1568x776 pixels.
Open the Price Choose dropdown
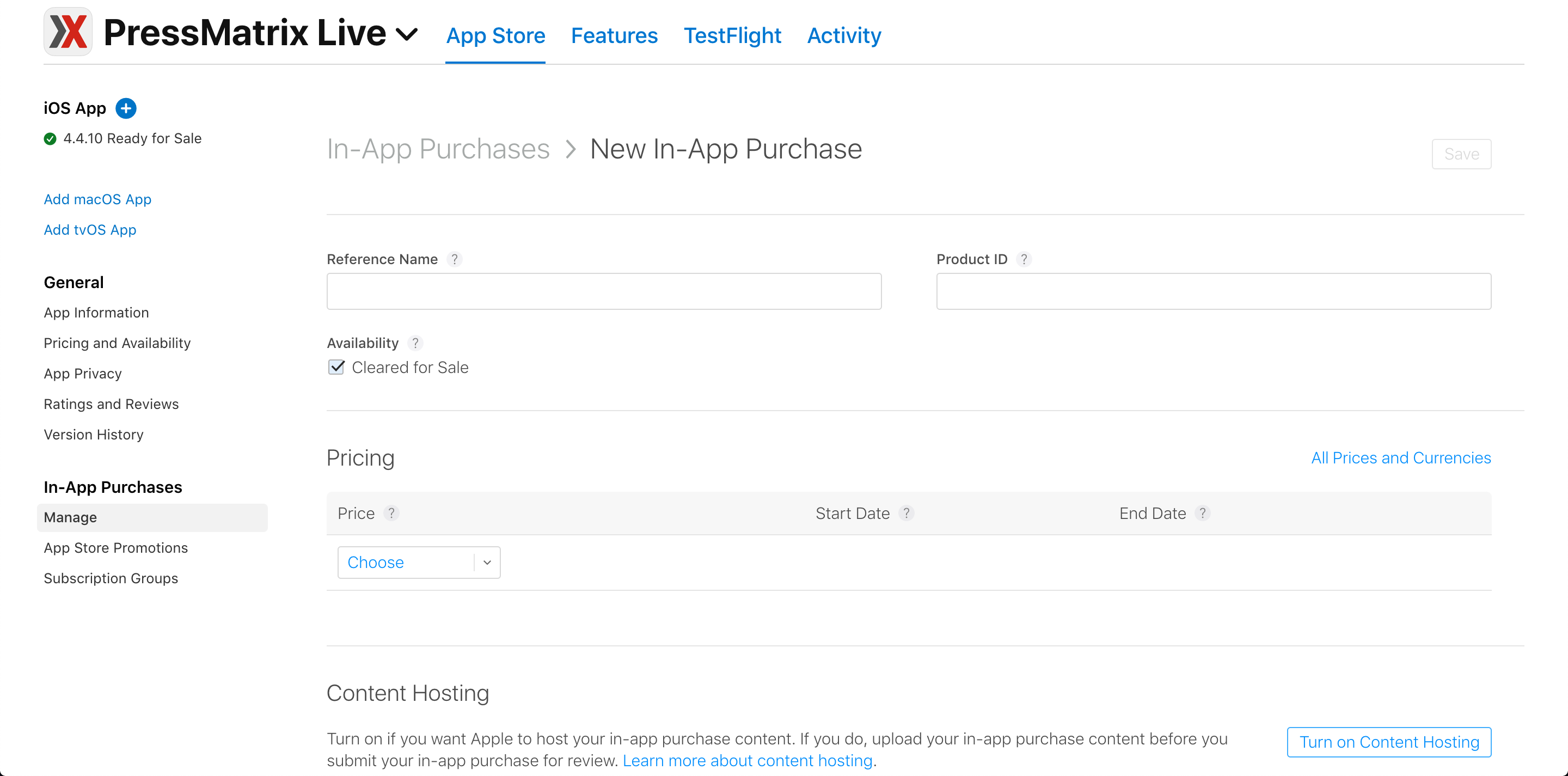tap(419, 563)
